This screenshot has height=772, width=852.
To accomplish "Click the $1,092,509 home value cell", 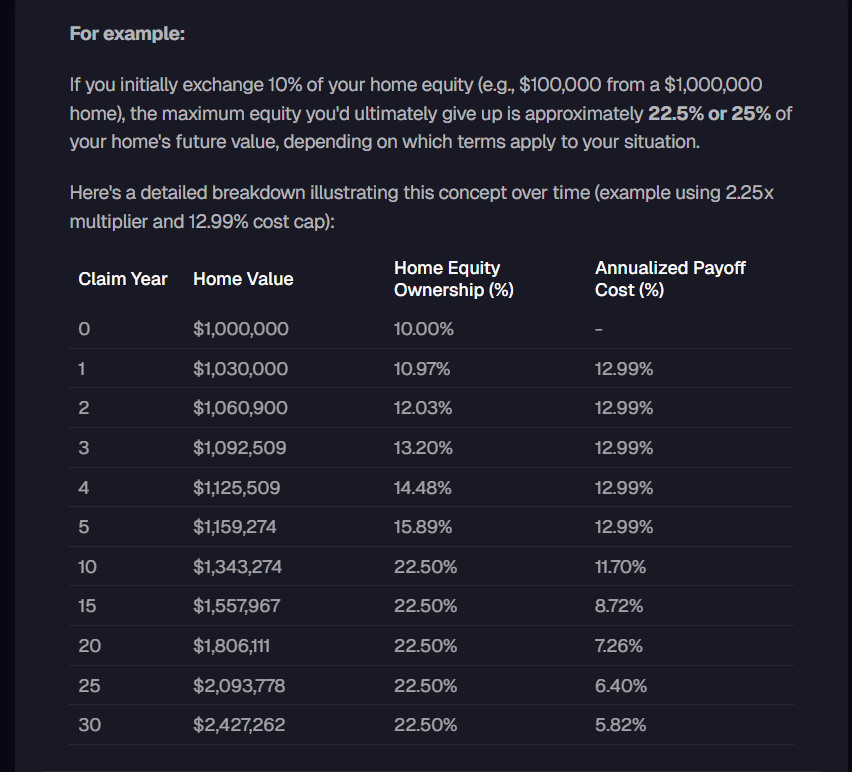I will [239, 448].
